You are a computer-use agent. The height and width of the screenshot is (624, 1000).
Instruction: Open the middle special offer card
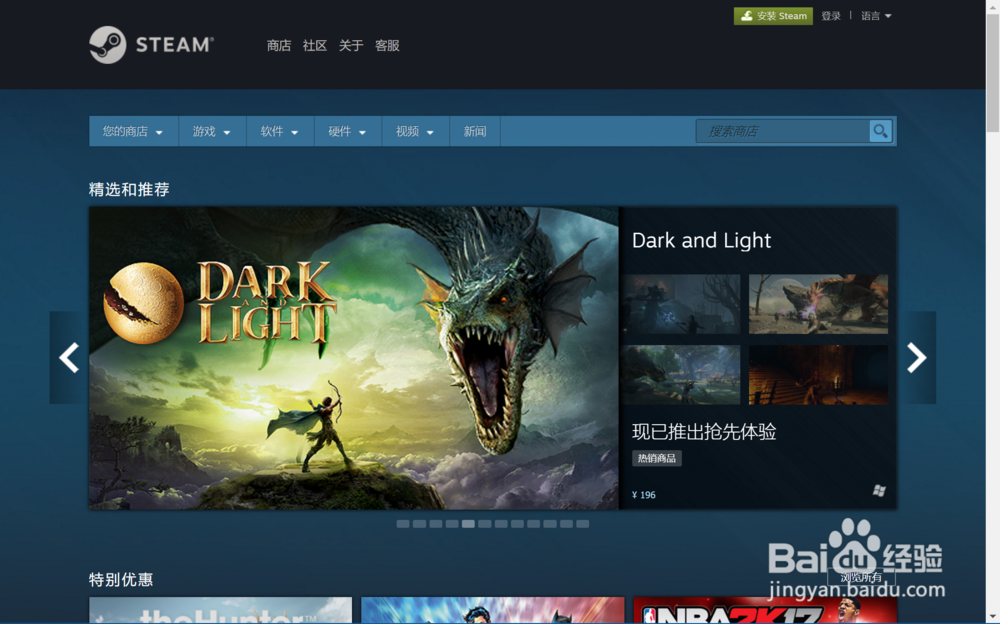point(492,611)
